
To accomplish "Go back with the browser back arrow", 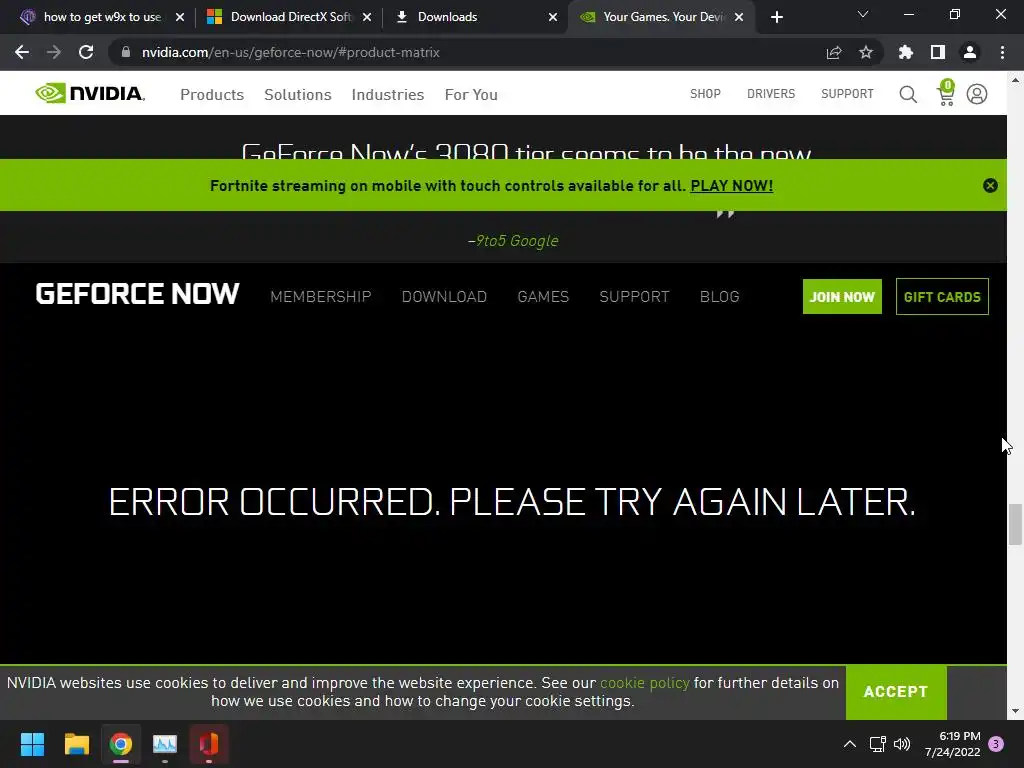I will pos(22,52).
